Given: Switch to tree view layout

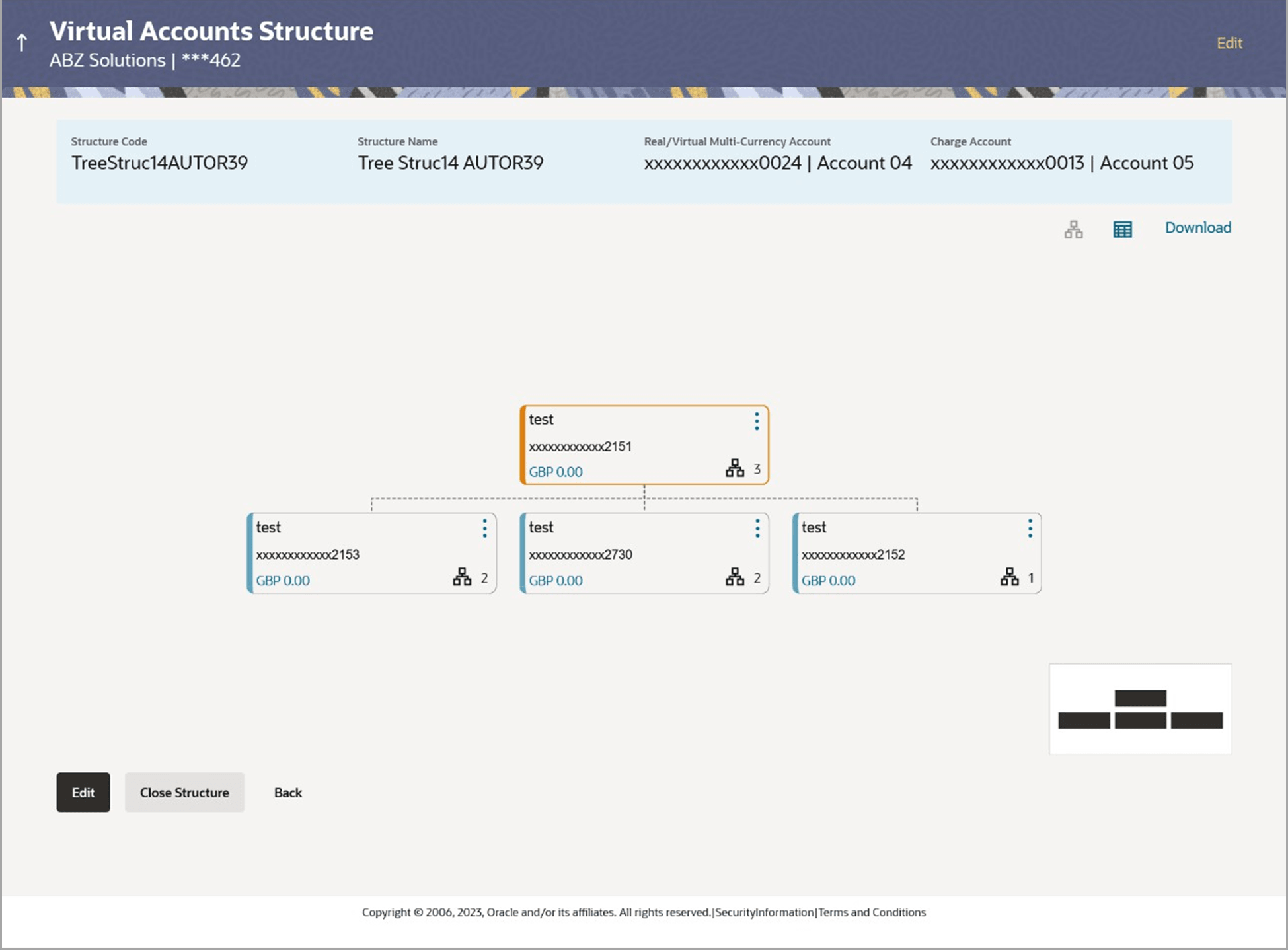Looking at the screenshot, I should (1073, 229).
